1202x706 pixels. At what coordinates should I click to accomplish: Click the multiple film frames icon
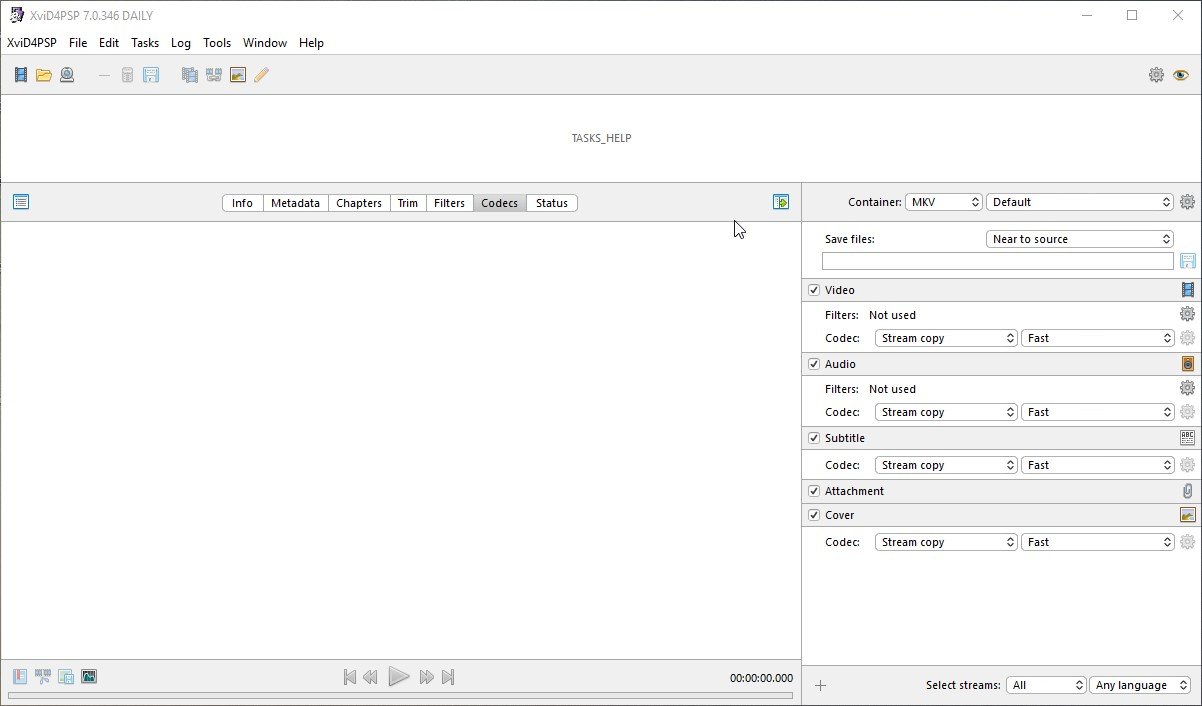click(189, 75)
